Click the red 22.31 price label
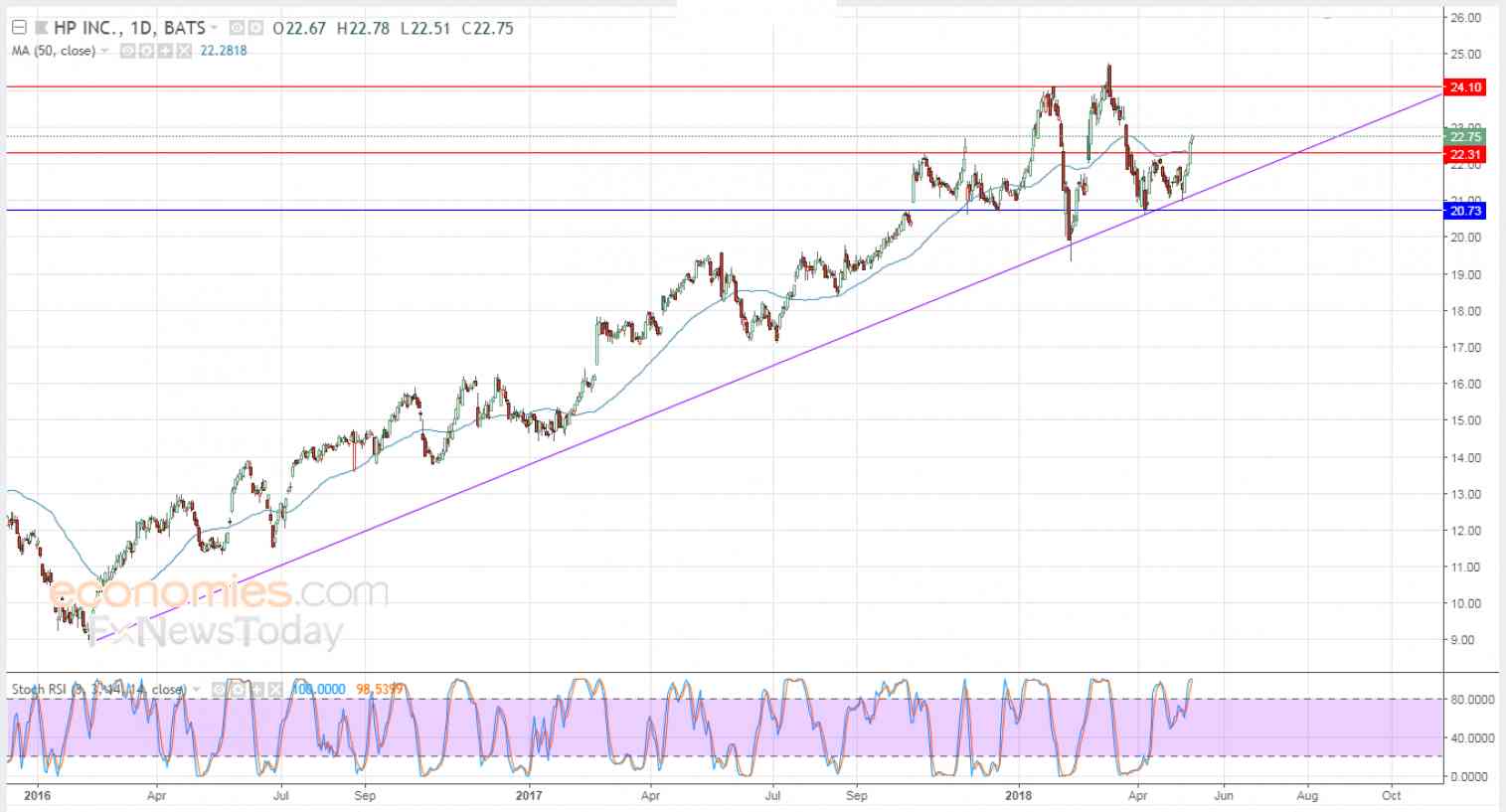This screenshot has height=812, width=1506. pyautogui.click(x=1466, y=155)
